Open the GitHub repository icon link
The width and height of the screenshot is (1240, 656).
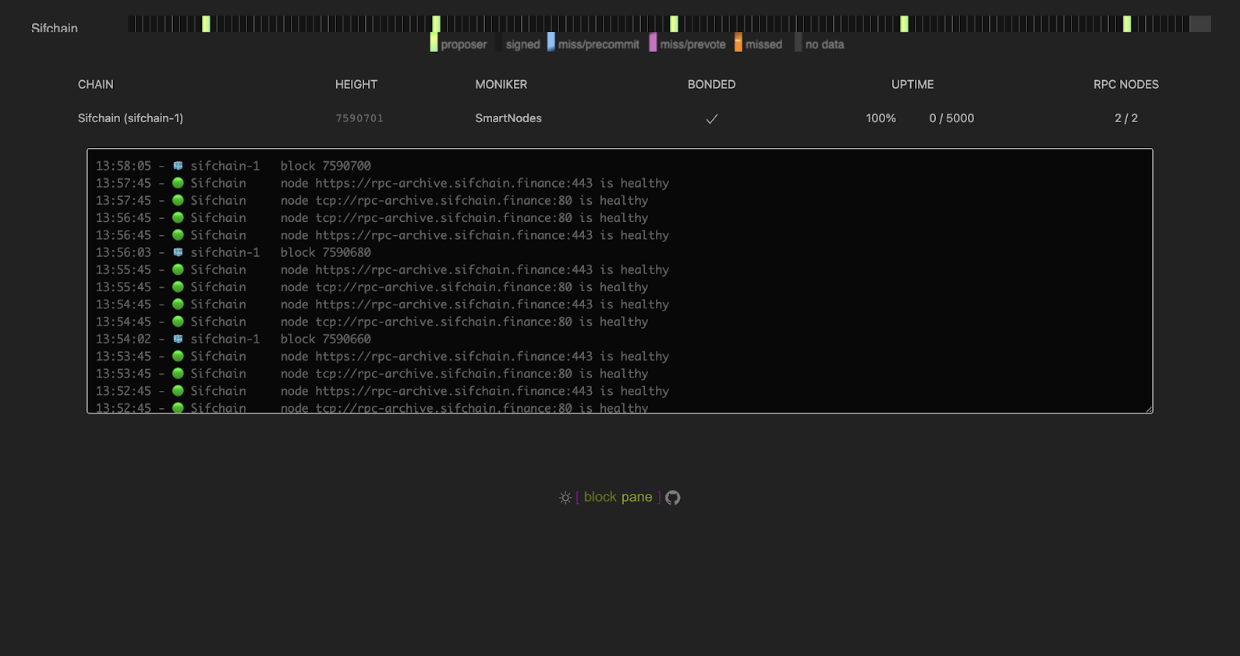point(673,498)
